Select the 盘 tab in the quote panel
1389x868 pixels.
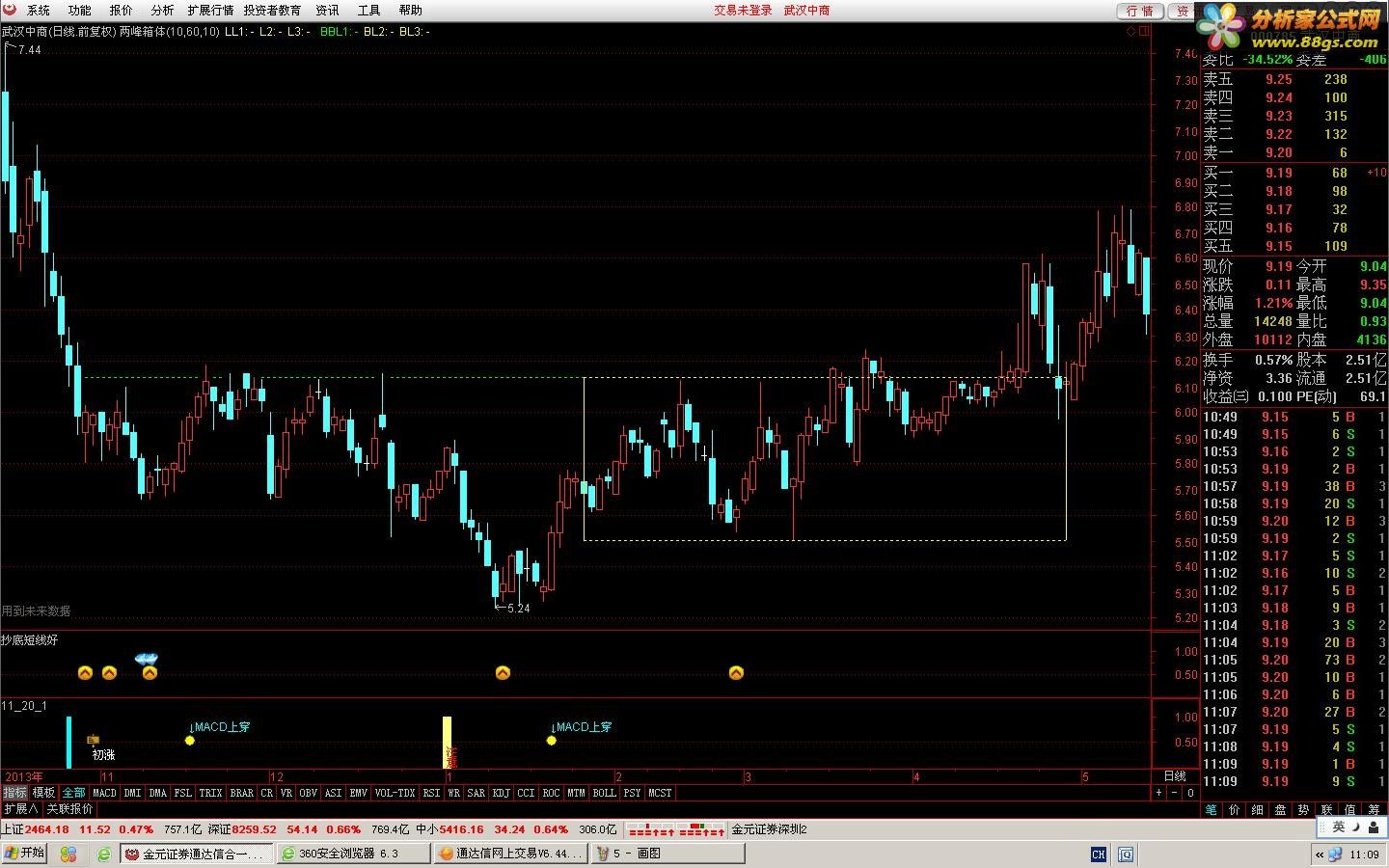[1281, 810]
